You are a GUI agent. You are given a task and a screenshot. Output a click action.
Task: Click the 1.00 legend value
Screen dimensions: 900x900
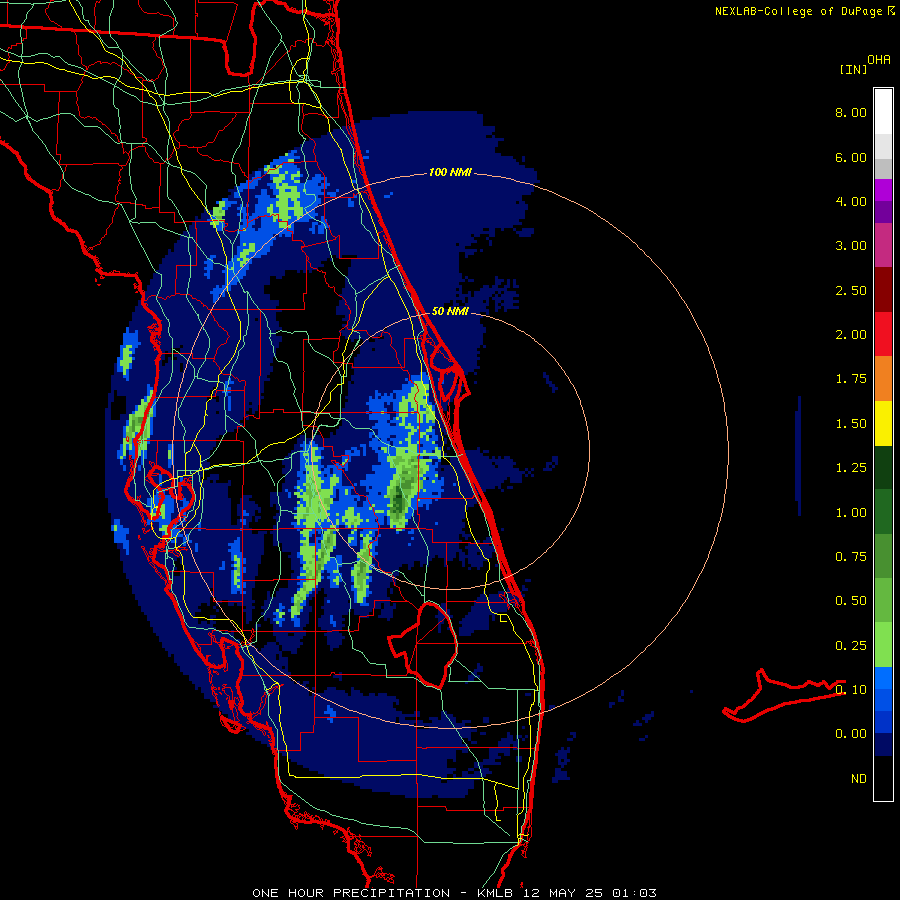tap(851, 513)
